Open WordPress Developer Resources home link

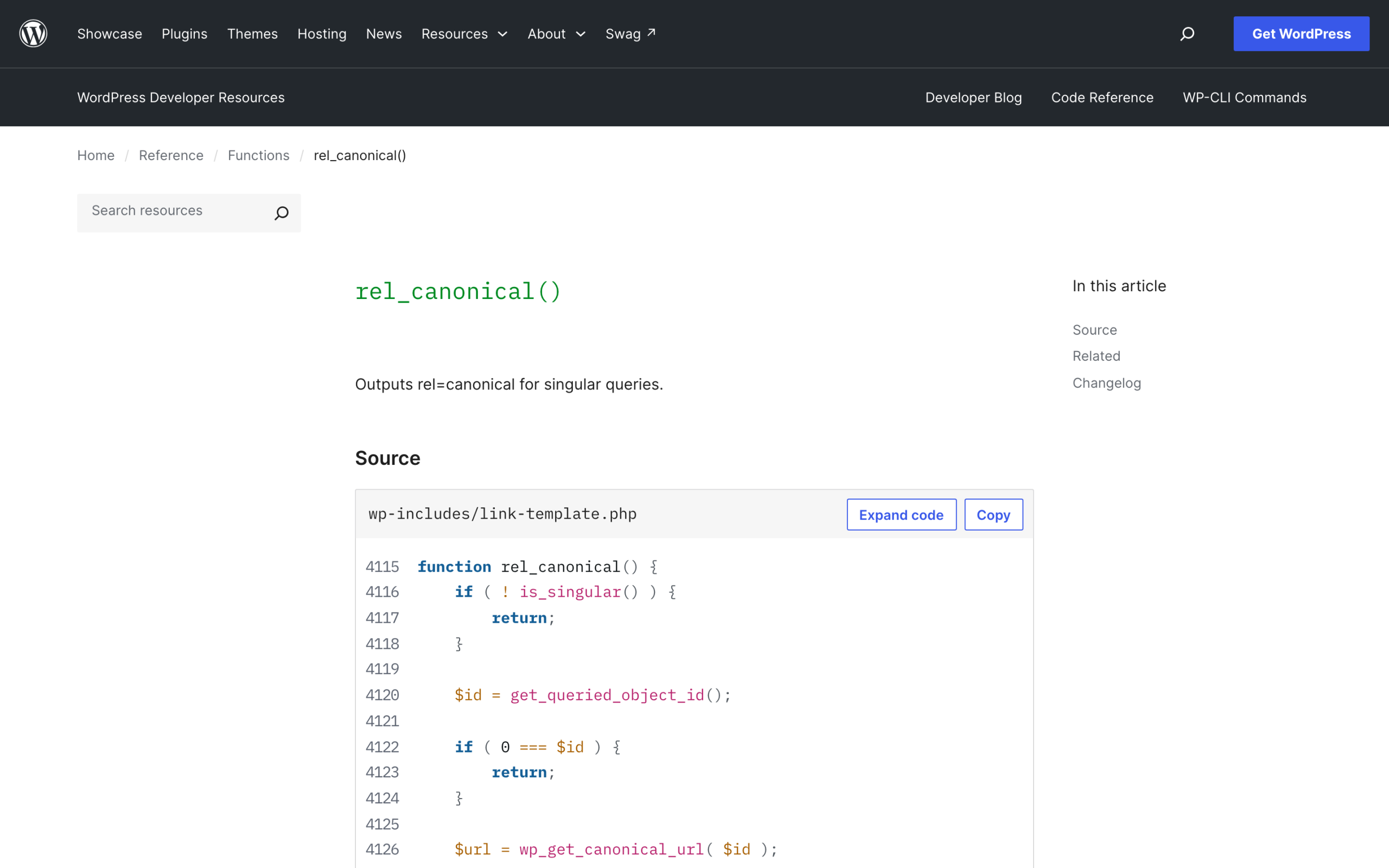181,98
